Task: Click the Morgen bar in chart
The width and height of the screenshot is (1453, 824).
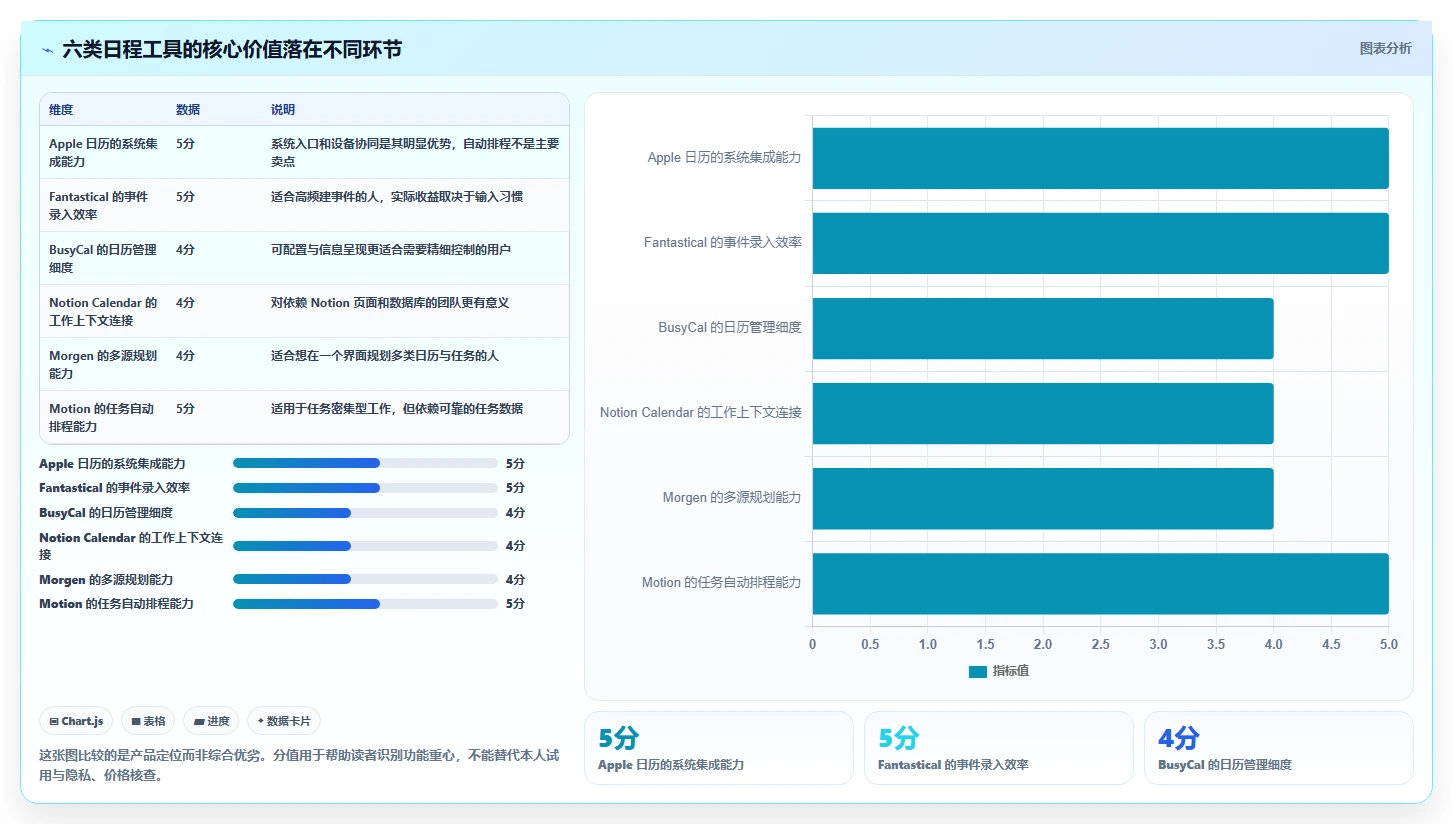Action: (x=1043, y=498)
